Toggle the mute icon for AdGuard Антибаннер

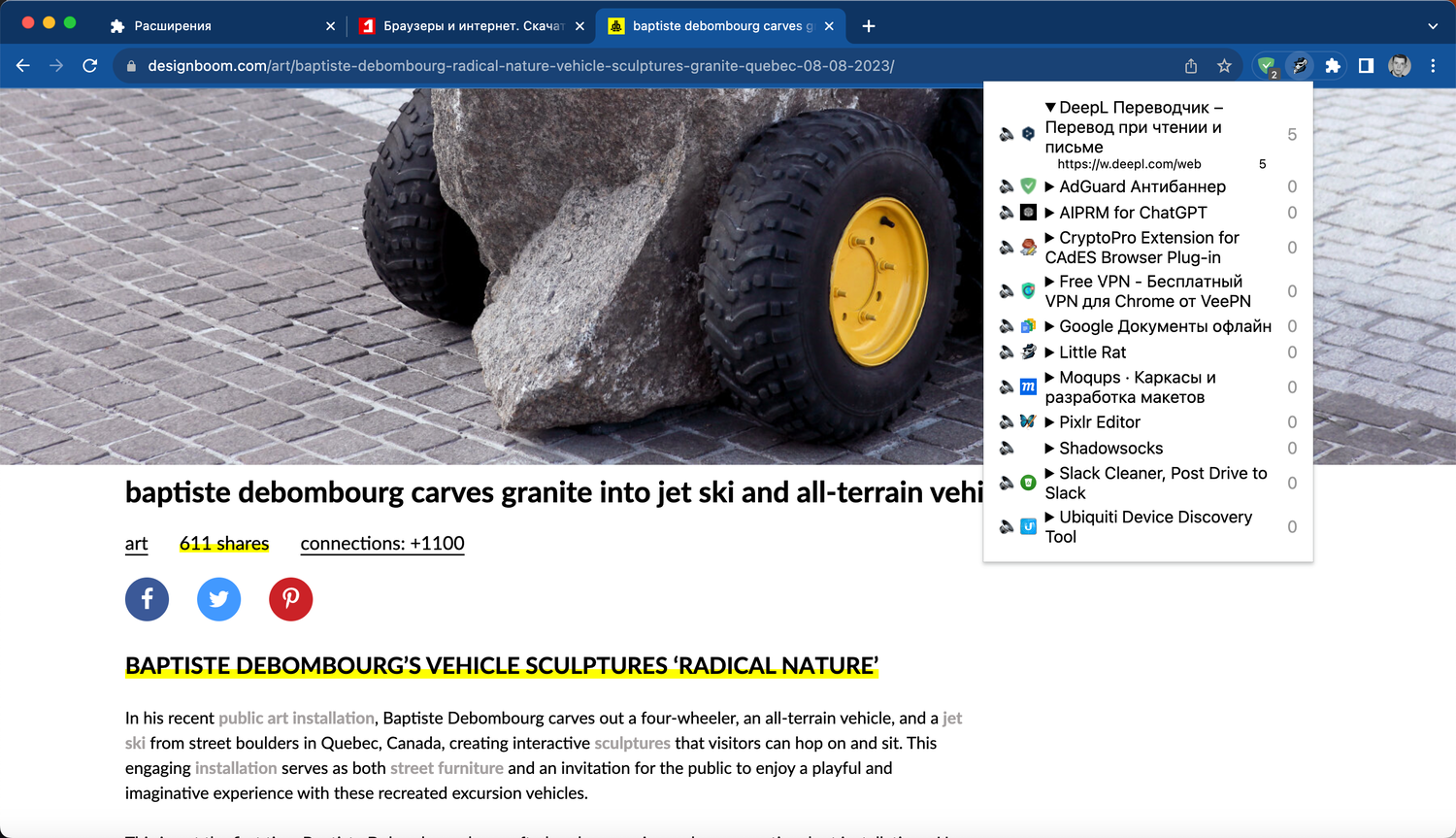(1007, 186)
